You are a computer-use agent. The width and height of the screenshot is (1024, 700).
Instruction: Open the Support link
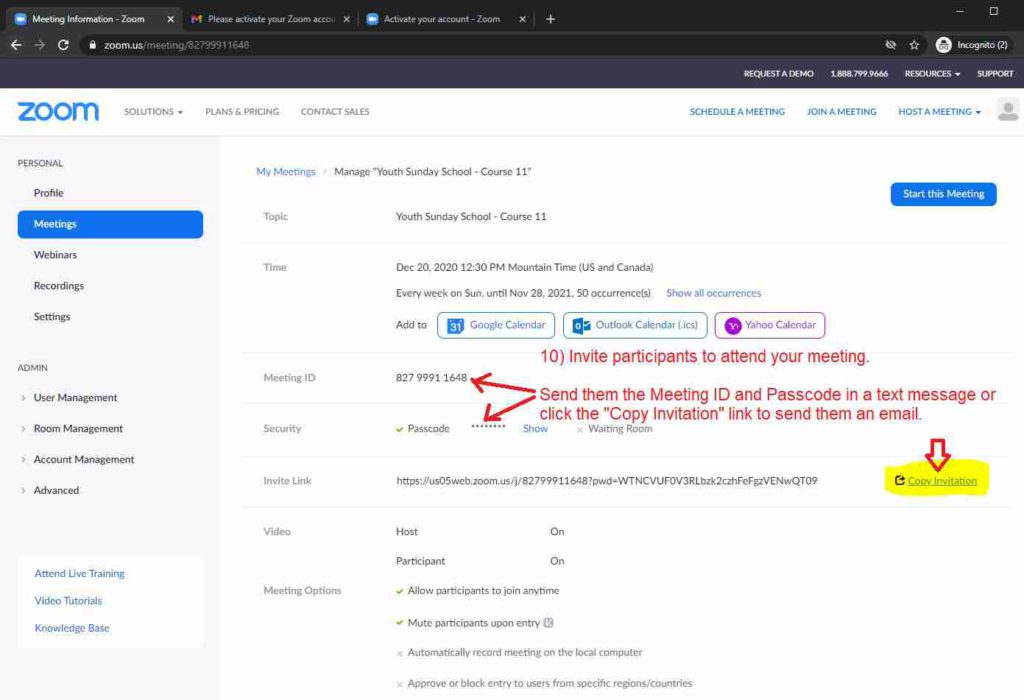pyautogui.click(x=995, y=74)
